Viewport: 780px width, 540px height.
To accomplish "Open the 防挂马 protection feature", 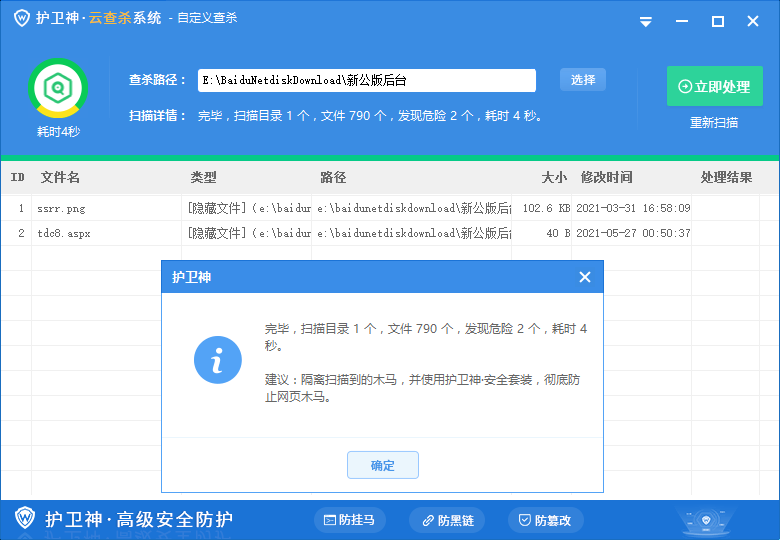I will [x=350, y=520].
